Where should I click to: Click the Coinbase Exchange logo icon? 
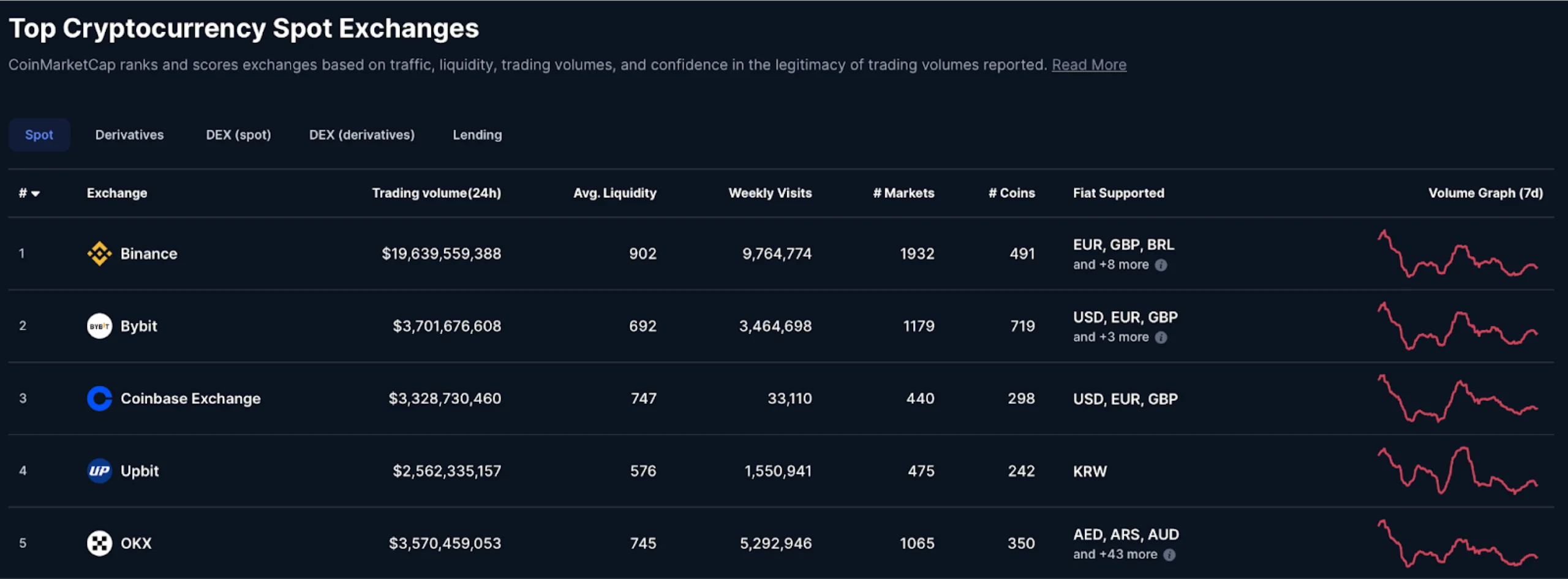tap(99, 398)
